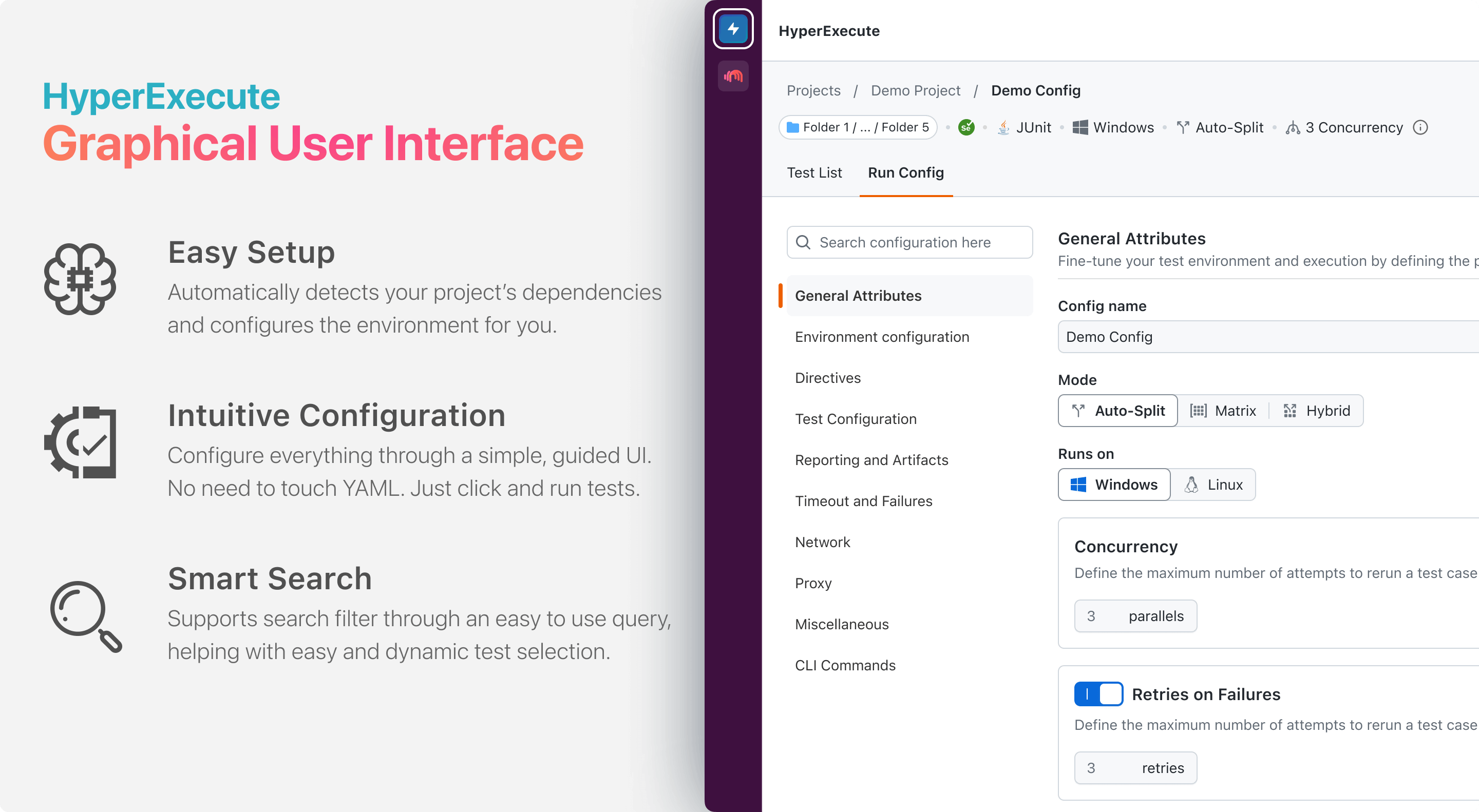Click the search magnifier icon in config search
Image resolution: width=1479 pixels, height=812 pixels.
(x=803, y=242)
